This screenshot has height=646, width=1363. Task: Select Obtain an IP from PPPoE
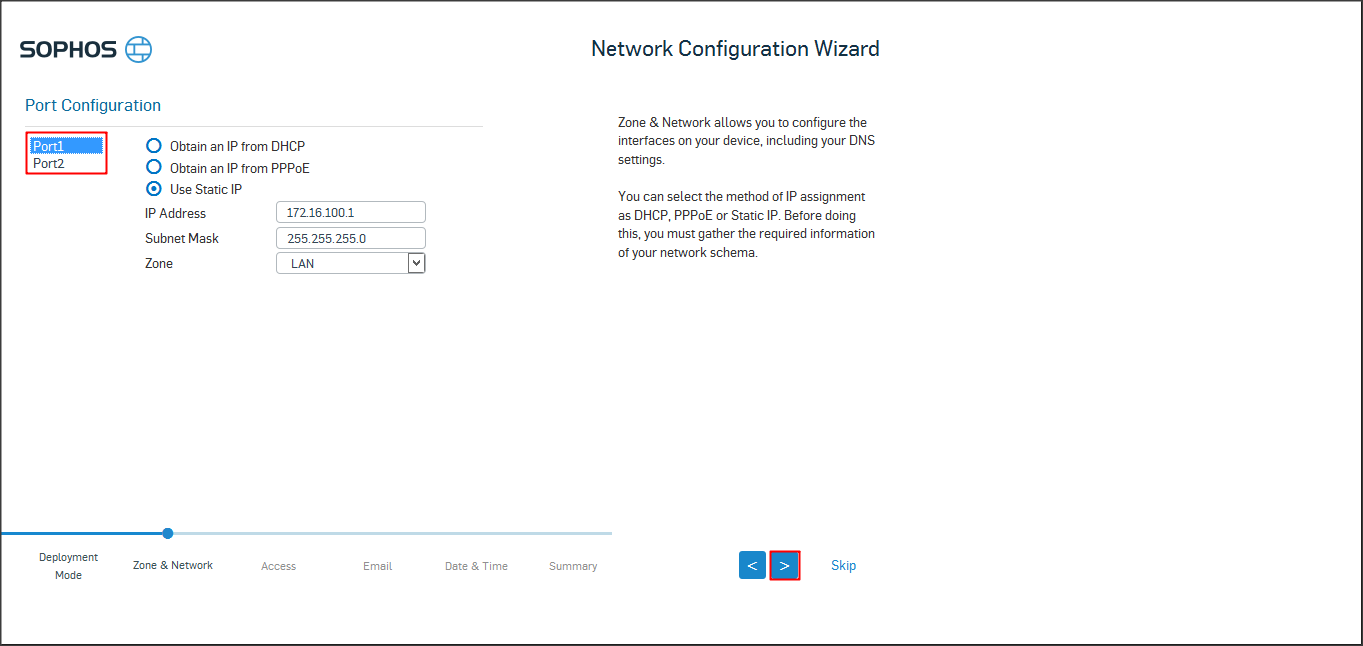pyautogui.click(x=154, y=168)
